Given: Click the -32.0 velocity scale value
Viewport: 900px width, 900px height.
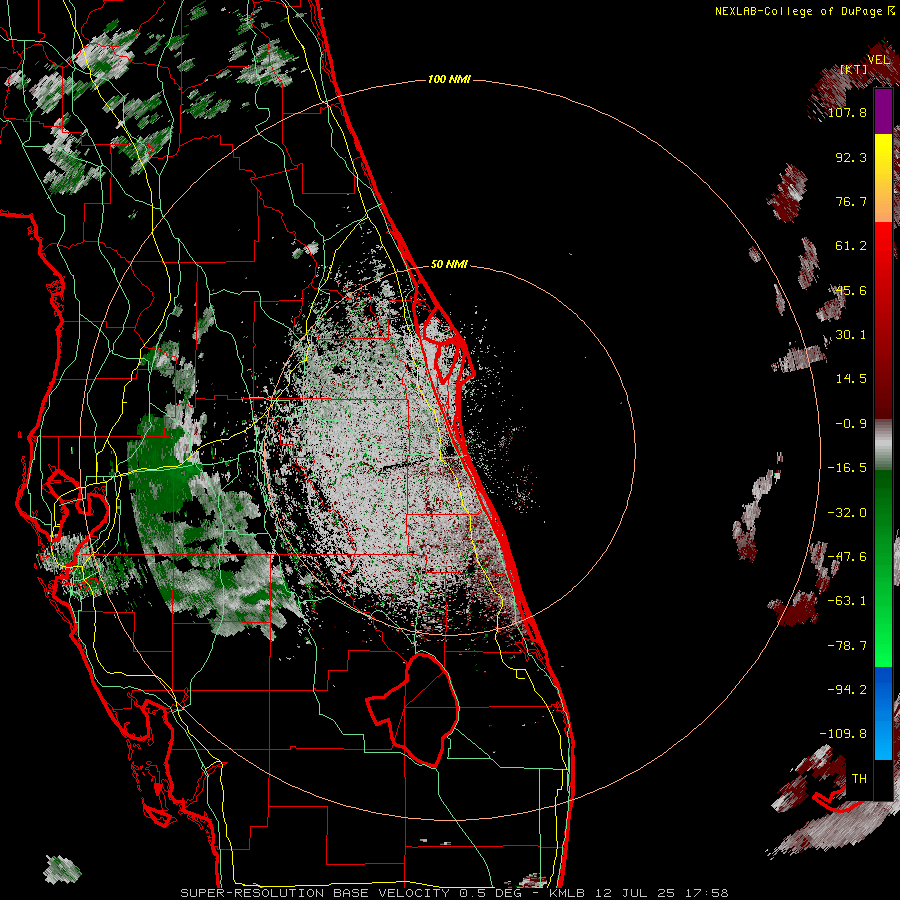Looking at the screenshot, I should [847, 513].
